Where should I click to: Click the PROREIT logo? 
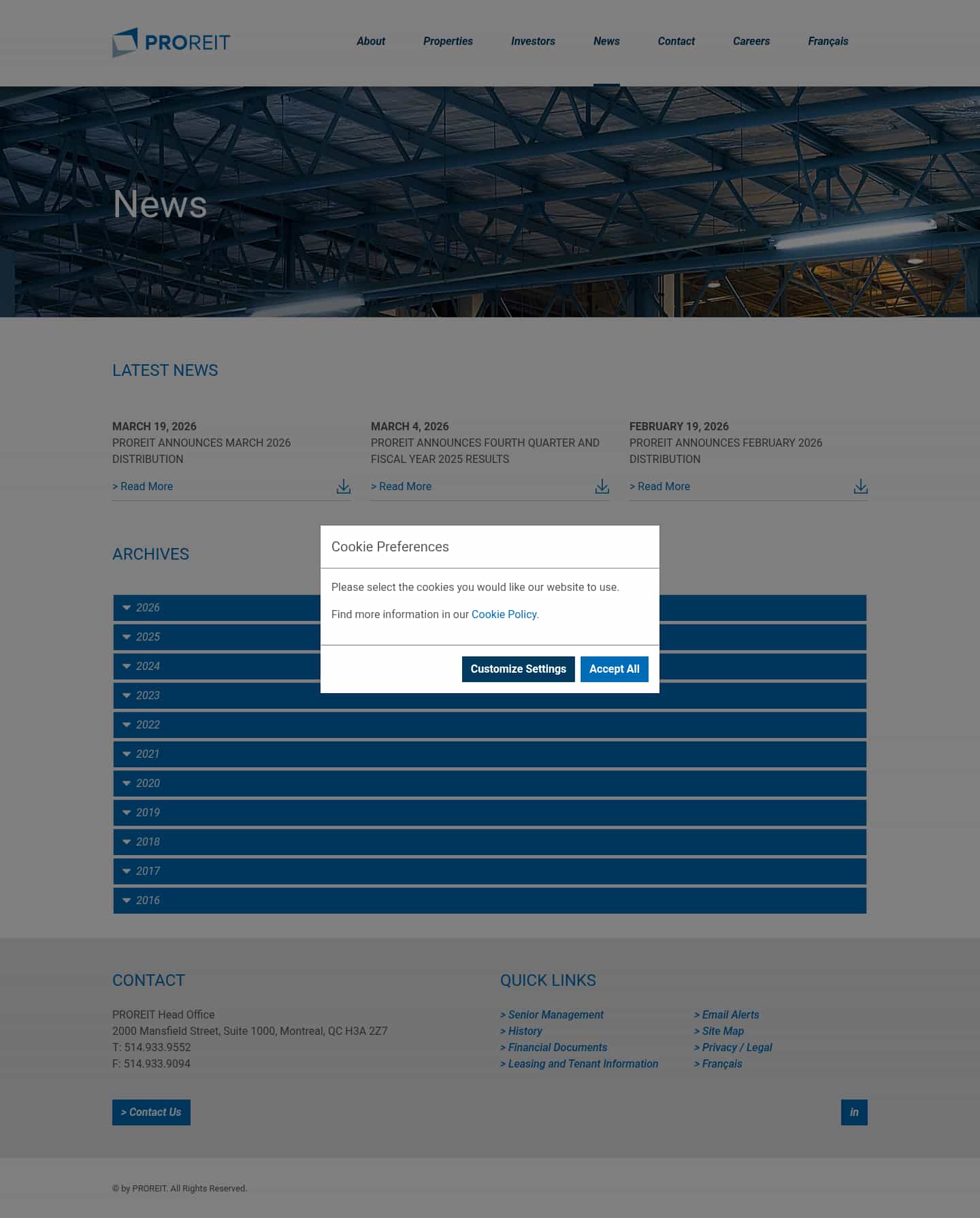pos(171,42)
